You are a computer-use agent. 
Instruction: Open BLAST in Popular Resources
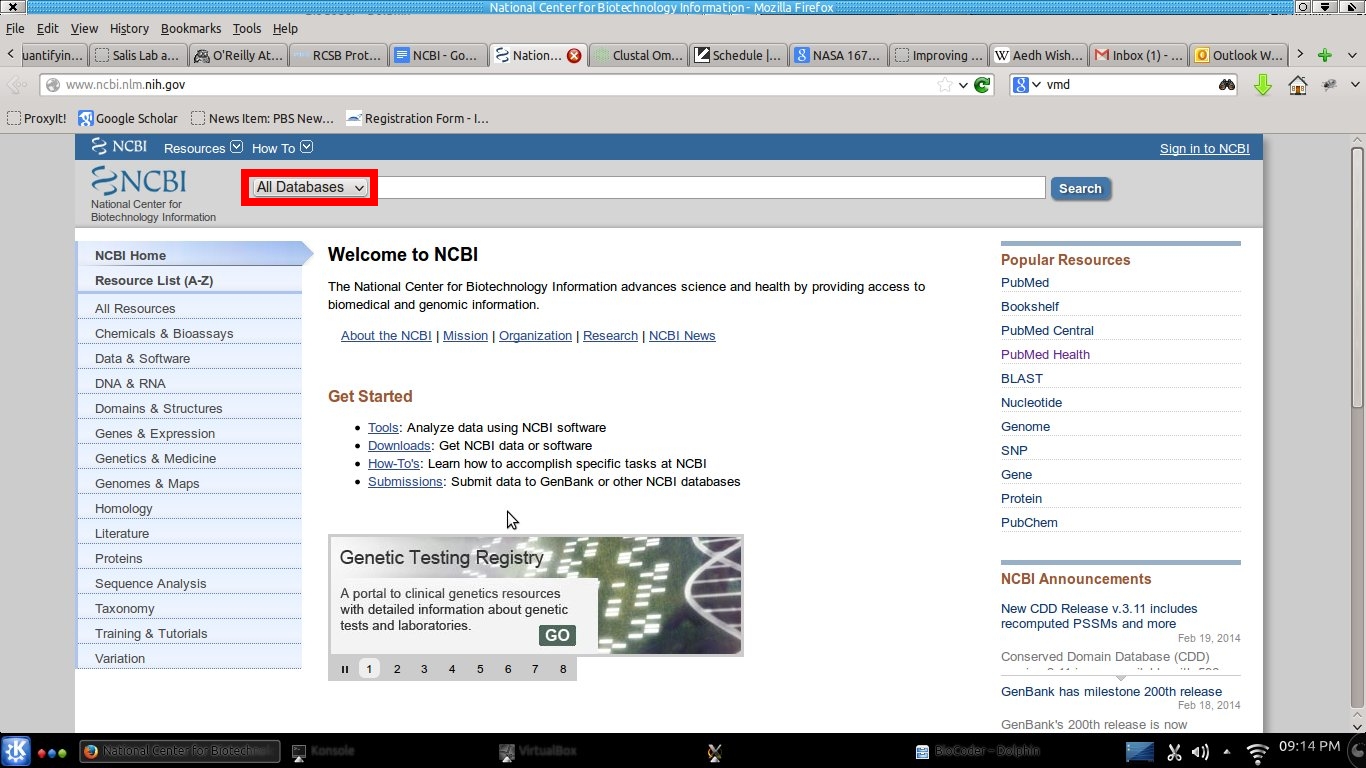coord(1022,378)
